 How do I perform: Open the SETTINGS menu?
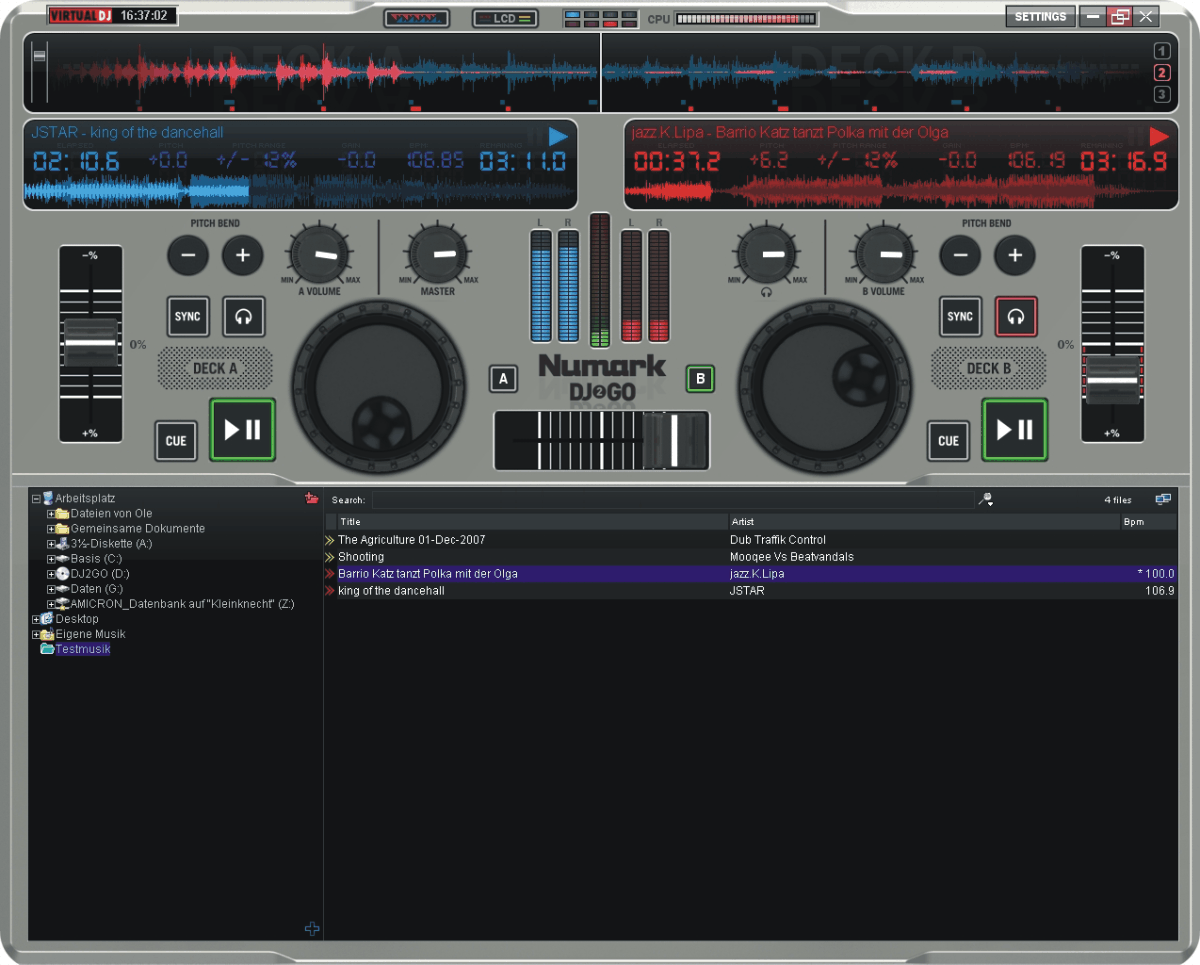[x=1040, y=17]
